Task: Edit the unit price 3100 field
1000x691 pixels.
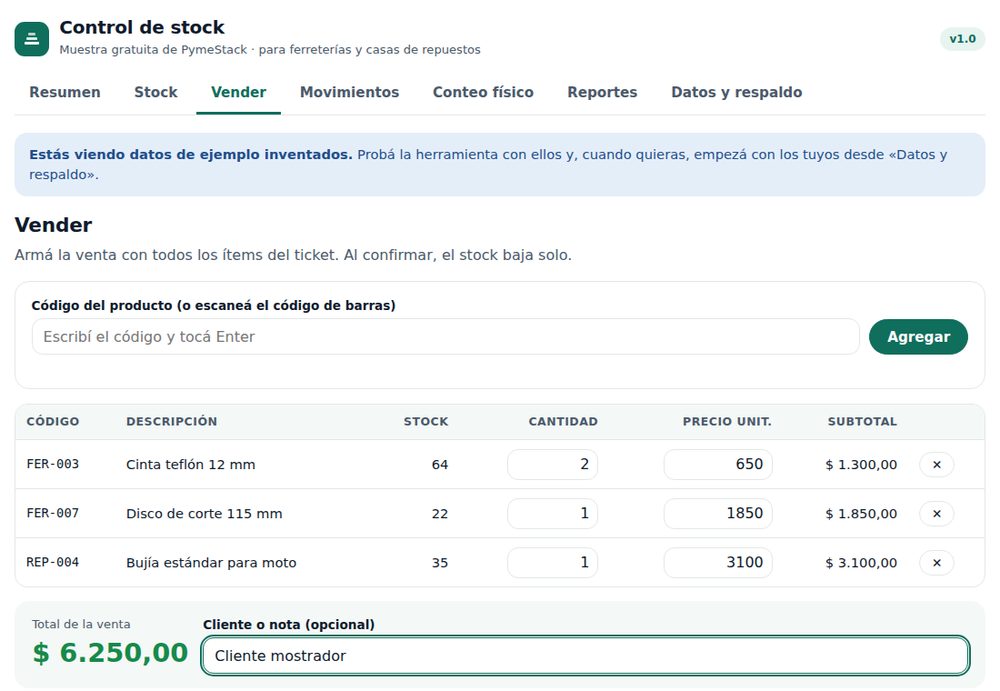Action: (x=718, y=563)
